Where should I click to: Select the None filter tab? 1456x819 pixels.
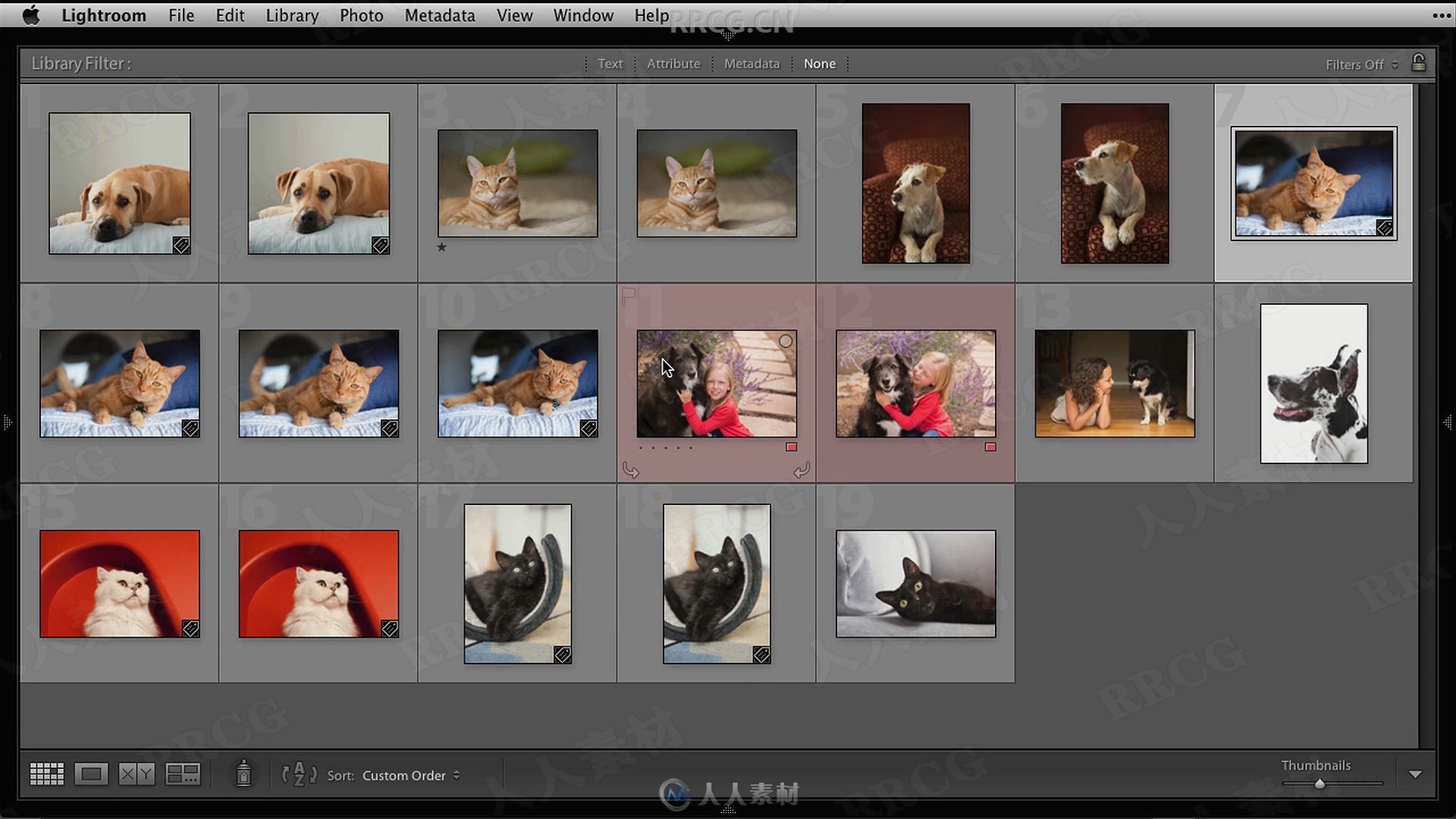pyautogui.click(x=820, y=64)
